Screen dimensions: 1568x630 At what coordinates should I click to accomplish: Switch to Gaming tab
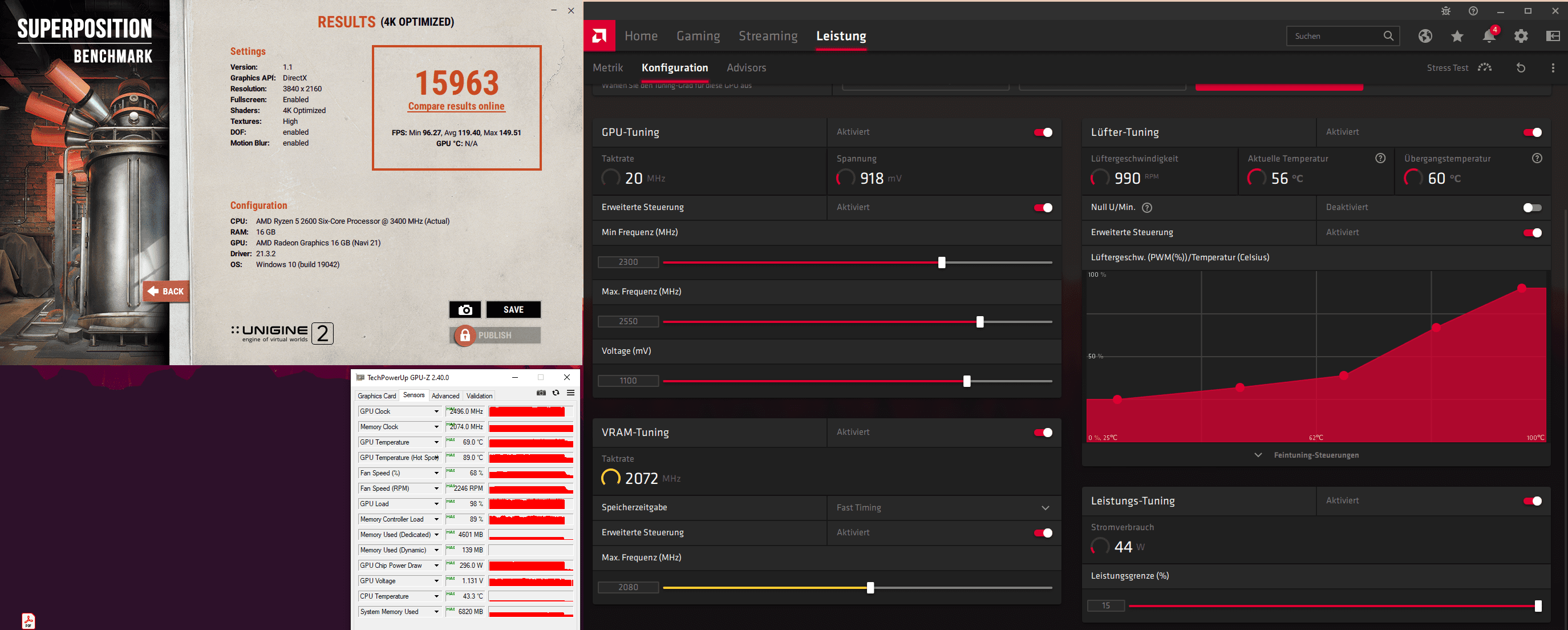(698, 36)
